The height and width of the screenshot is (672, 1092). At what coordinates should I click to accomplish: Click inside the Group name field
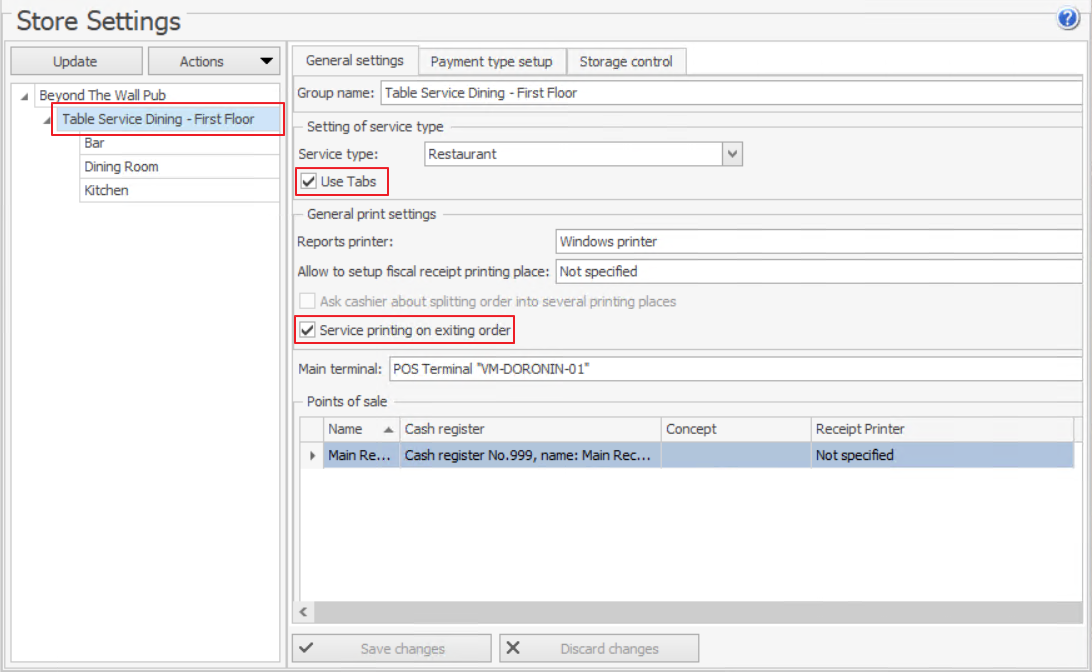730,93
